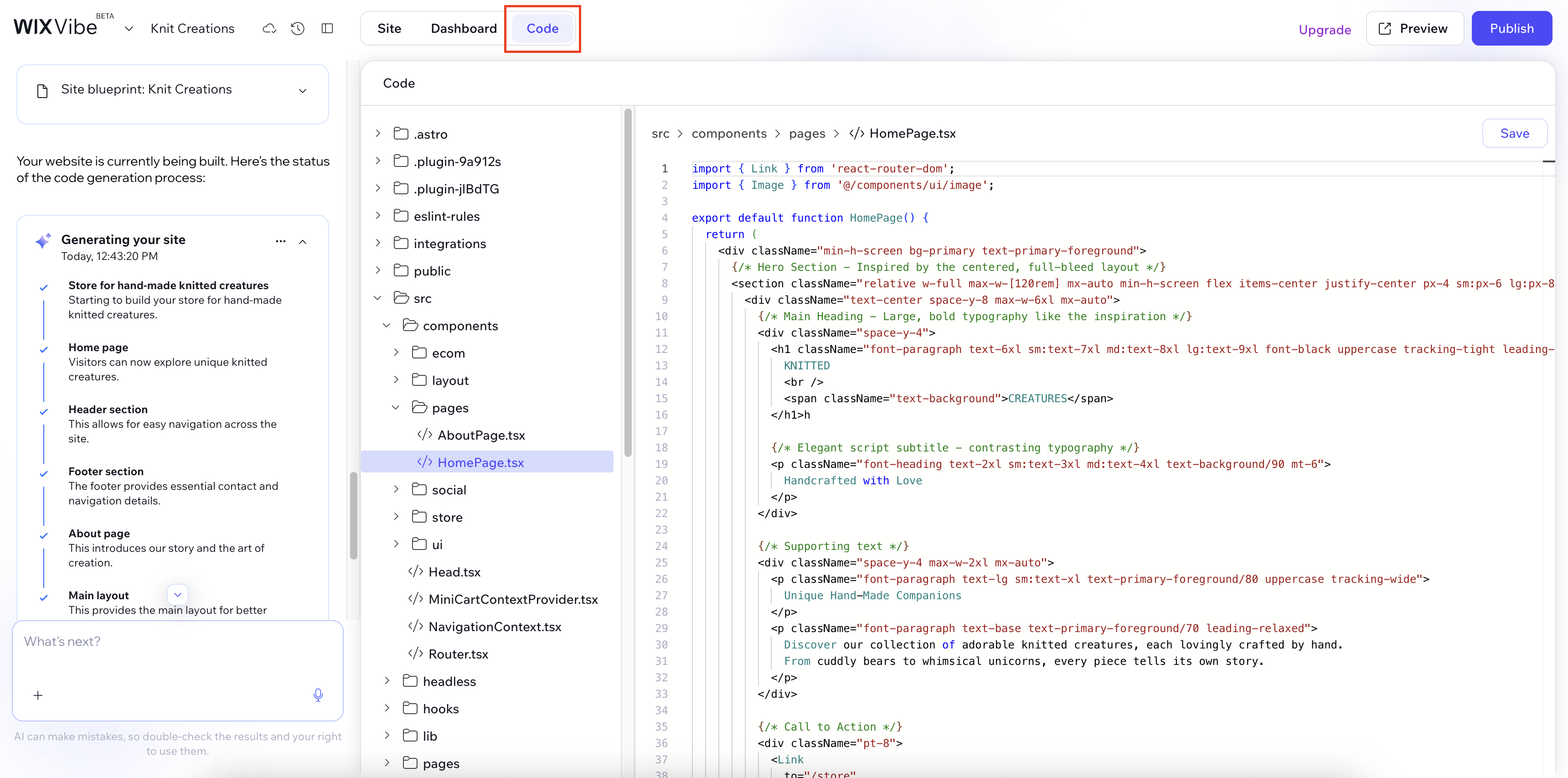1568x778 pixels.
Task: Click the Publish button
Action: (1512, 28)
